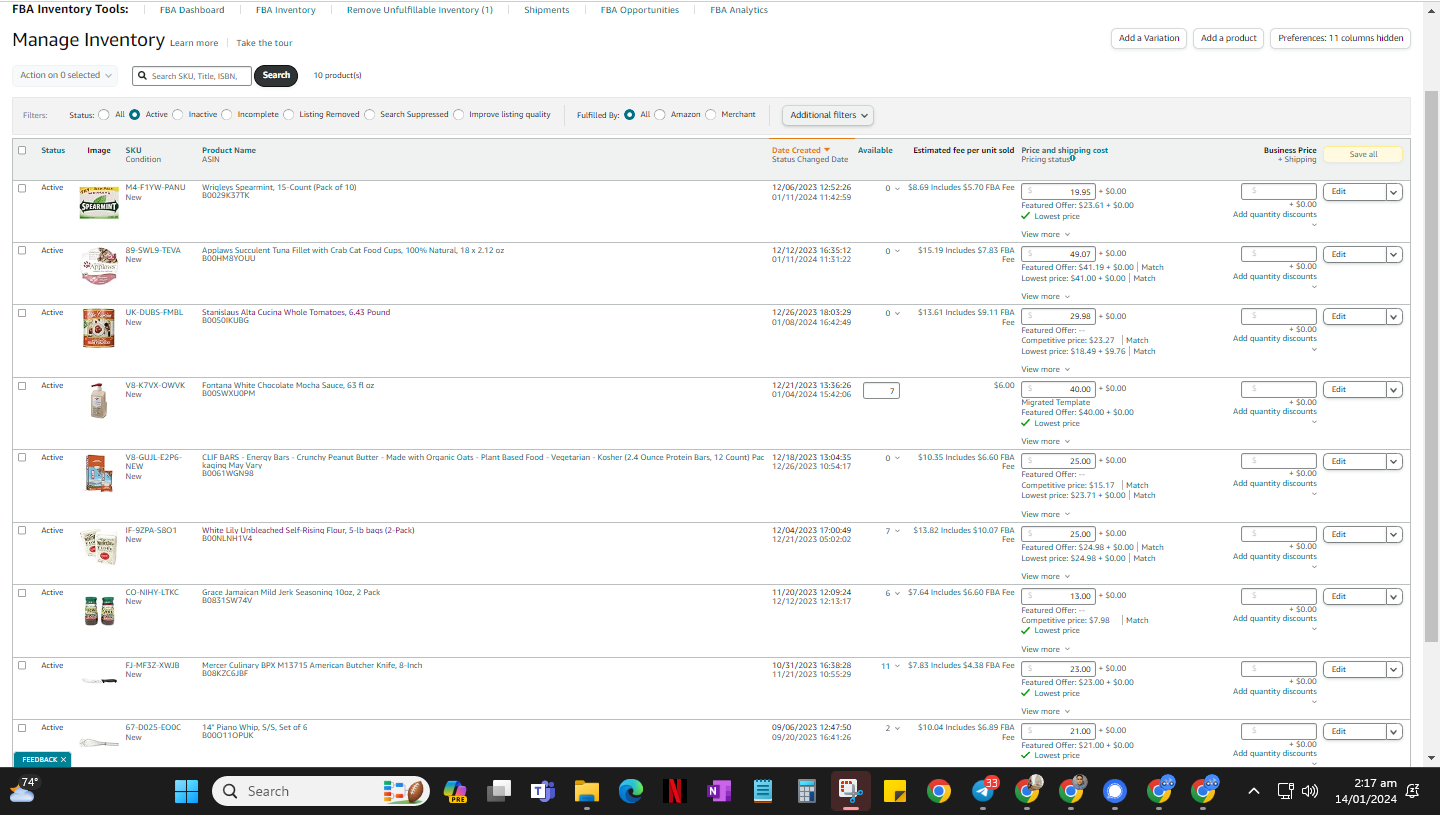
Task: Open Stanislaus Whole Tomatoes product thumbnail
Action: [99, 328]
